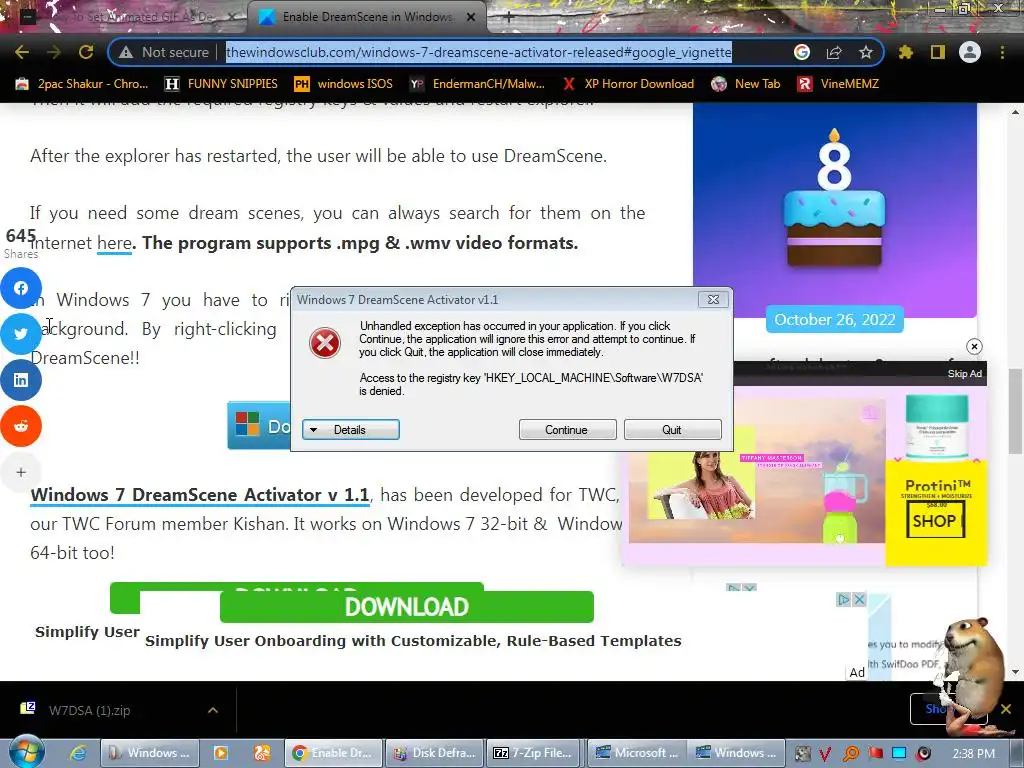Follow the 'here' dream scenes link
Viewport: 1024px width, 768px height.
[x=114, y=243]
